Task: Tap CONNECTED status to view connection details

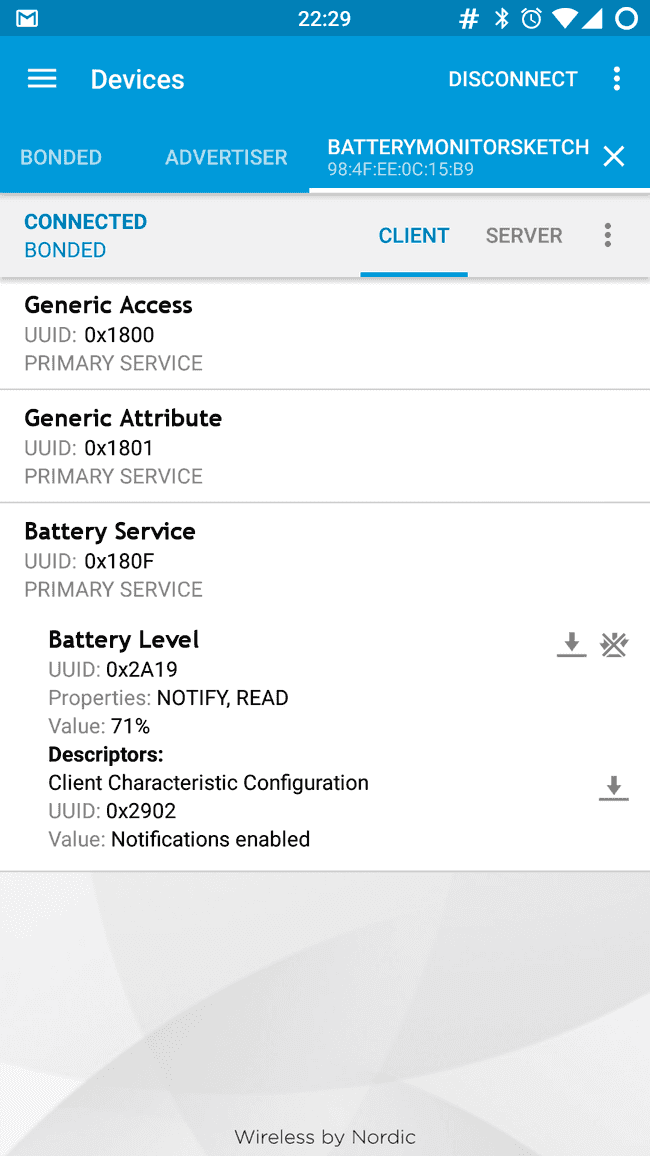Action: (x=85, y=221)
